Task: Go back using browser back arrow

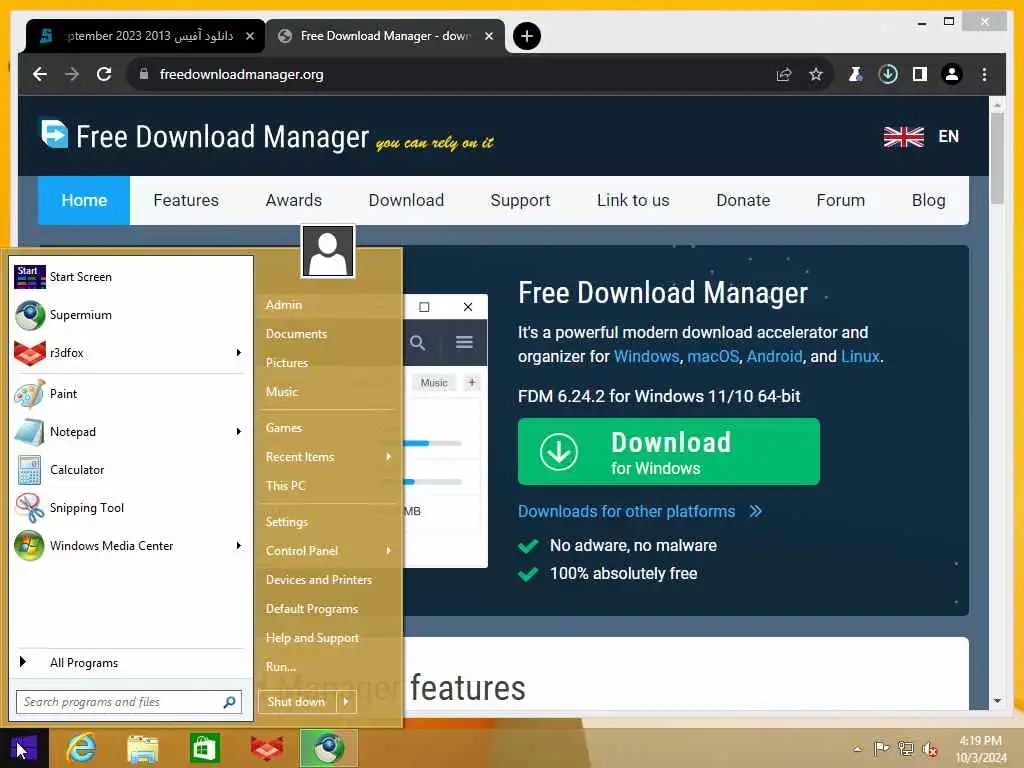Action: pos(40,74)
